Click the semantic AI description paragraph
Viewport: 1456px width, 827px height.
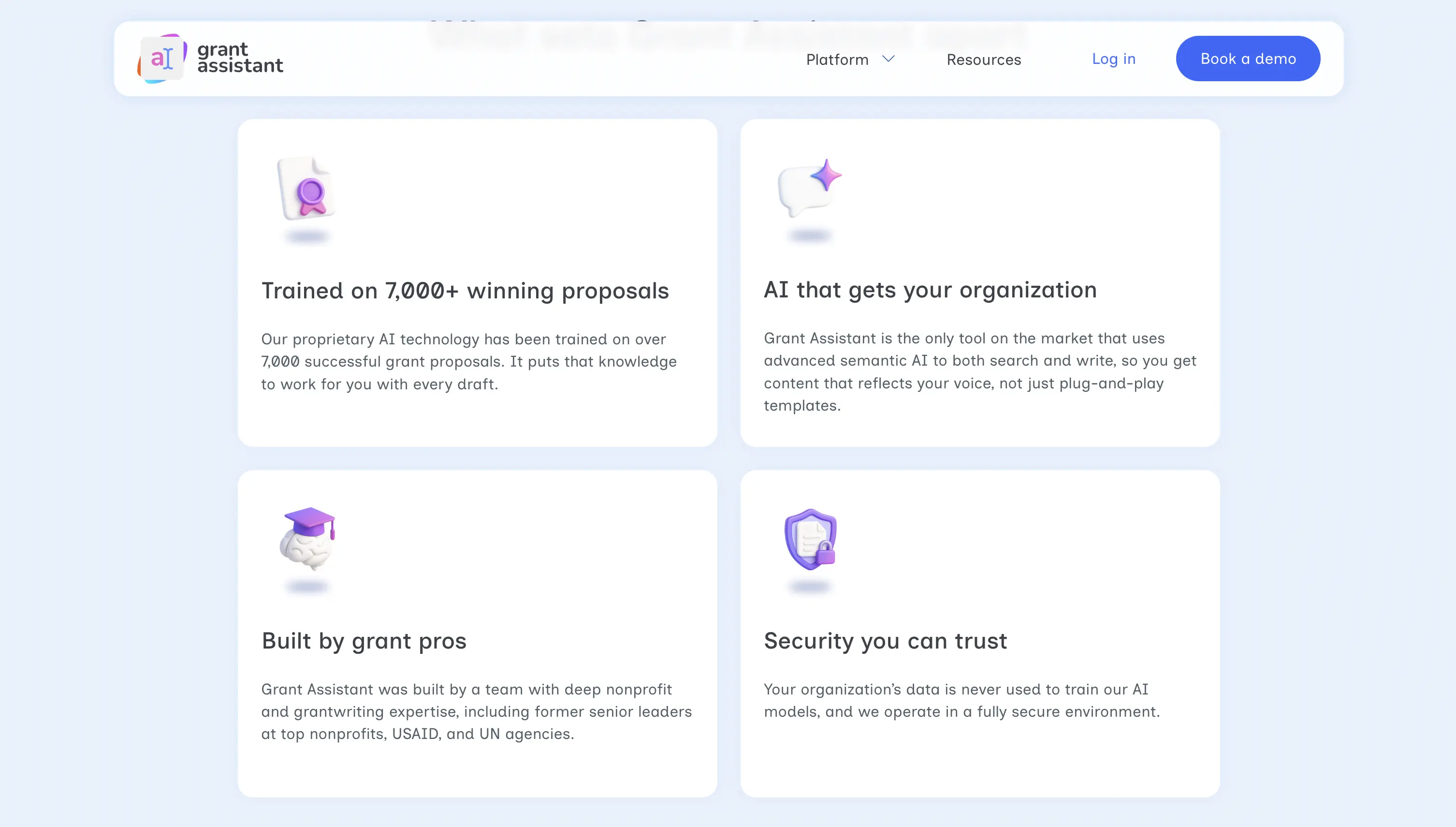pos(980,371)
